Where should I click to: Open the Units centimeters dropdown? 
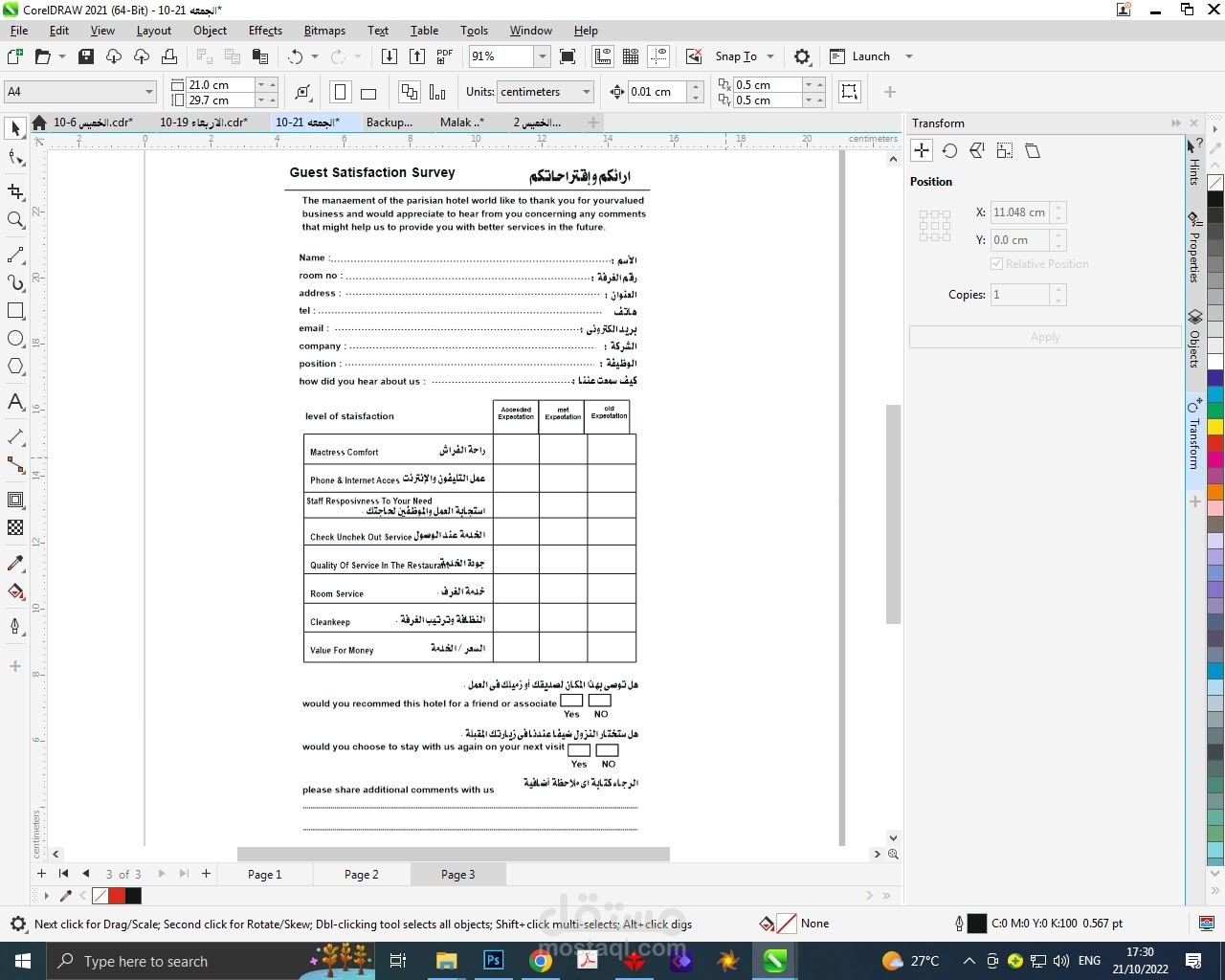click(x=587, y=92)
